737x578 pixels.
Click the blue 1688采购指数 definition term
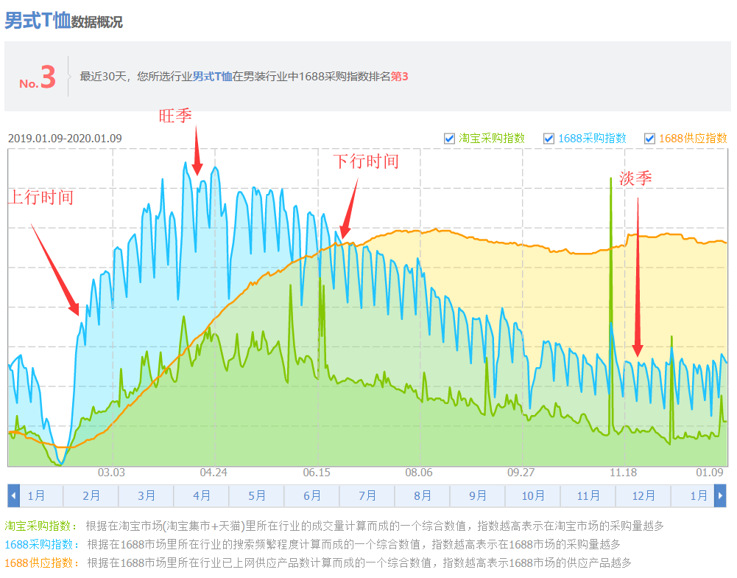coord(42,544)
